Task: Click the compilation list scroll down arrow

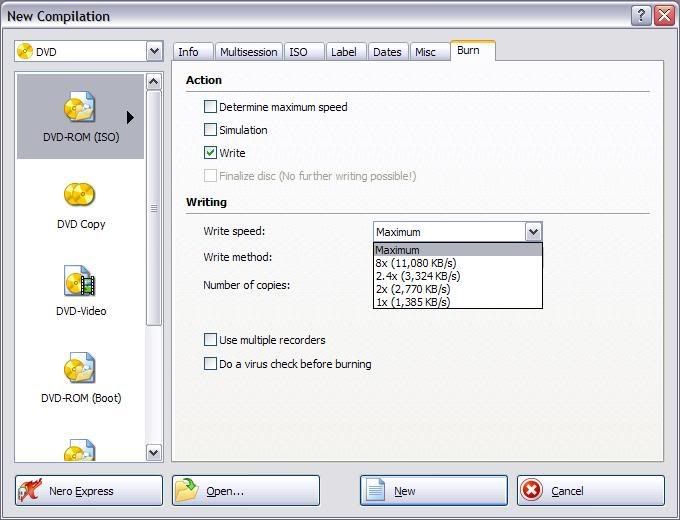Action: (154, 453)
